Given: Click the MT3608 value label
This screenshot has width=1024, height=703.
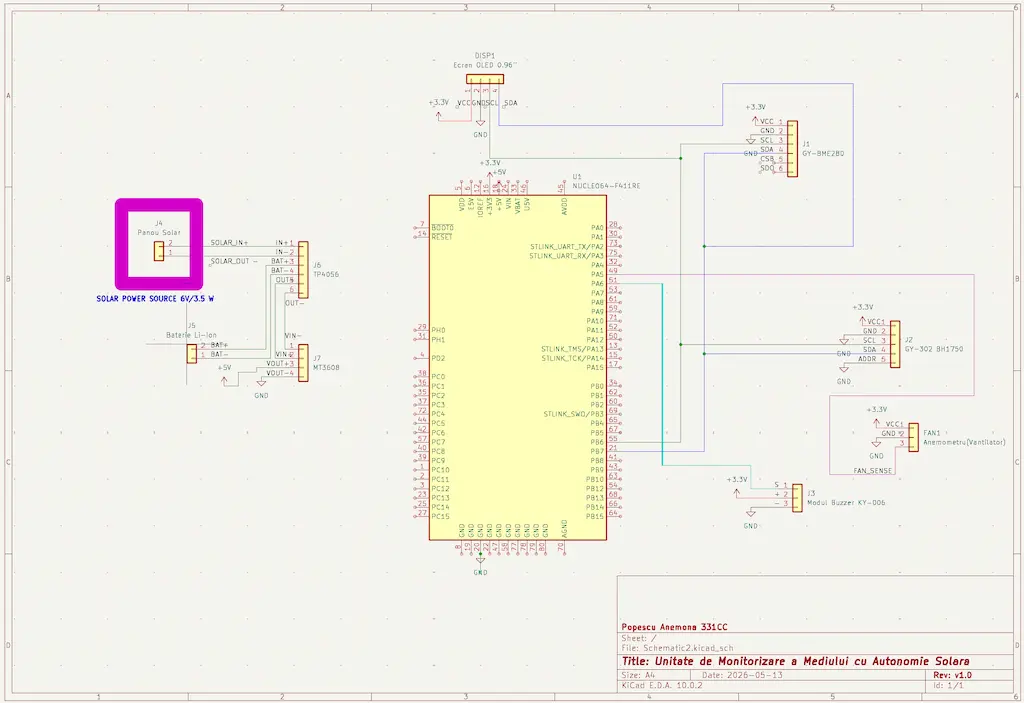Looking at the screenshot, I should 326,367.
